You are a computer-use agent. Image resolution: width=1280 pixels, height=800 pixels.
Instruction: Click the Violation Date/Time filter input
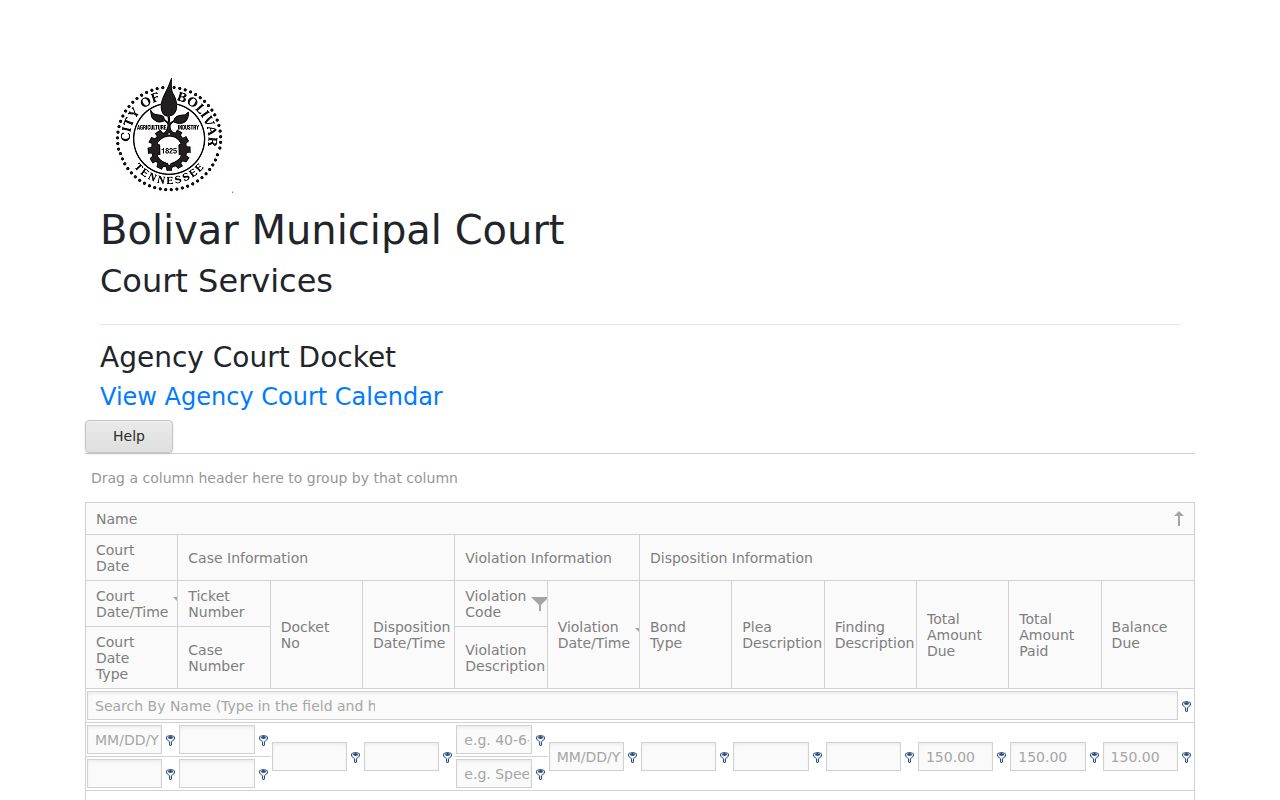586,757
